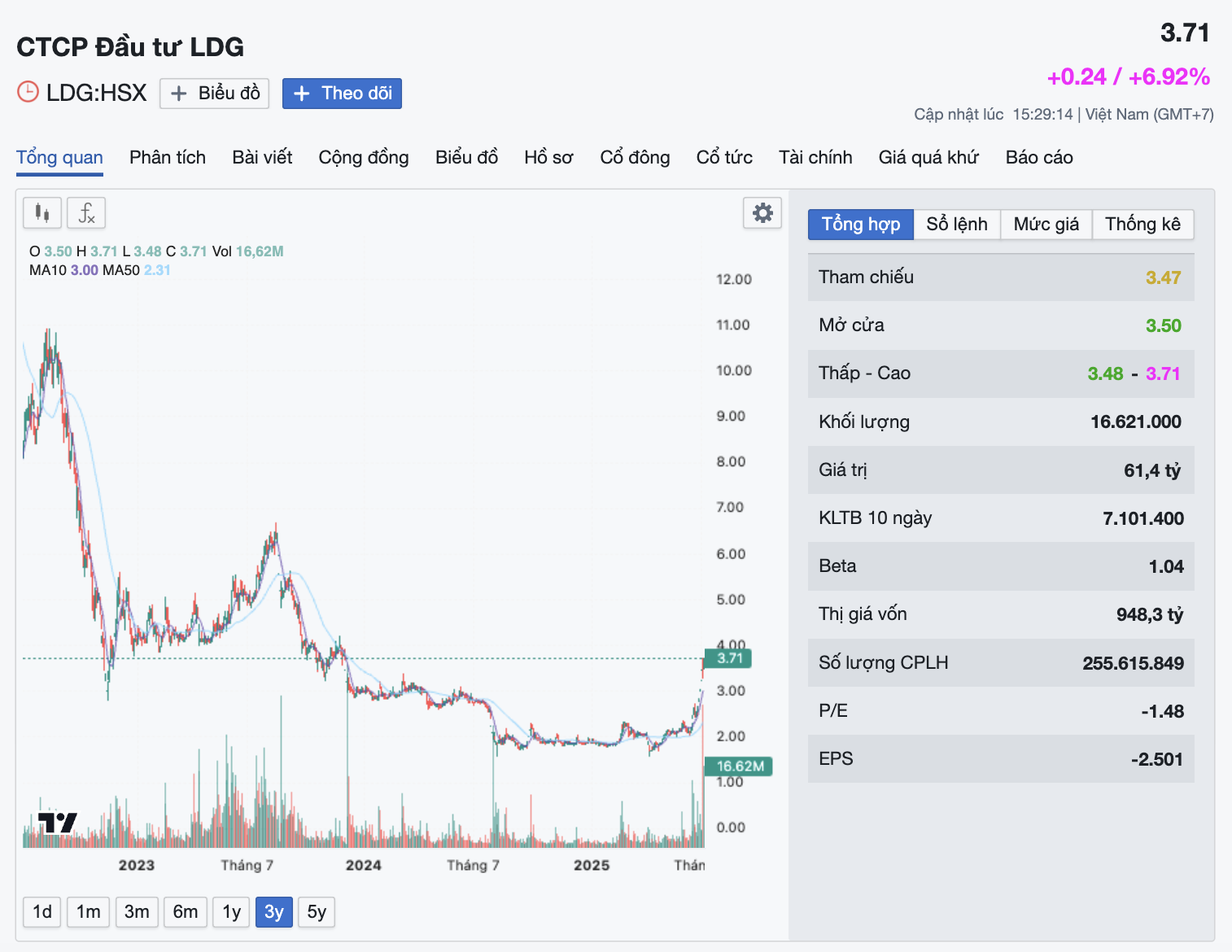Image resolution: width=1232 pixels, height=952 pixels.
Task: Click the CTCP Đầu tư LDG title
Action: tap(130, 47)
